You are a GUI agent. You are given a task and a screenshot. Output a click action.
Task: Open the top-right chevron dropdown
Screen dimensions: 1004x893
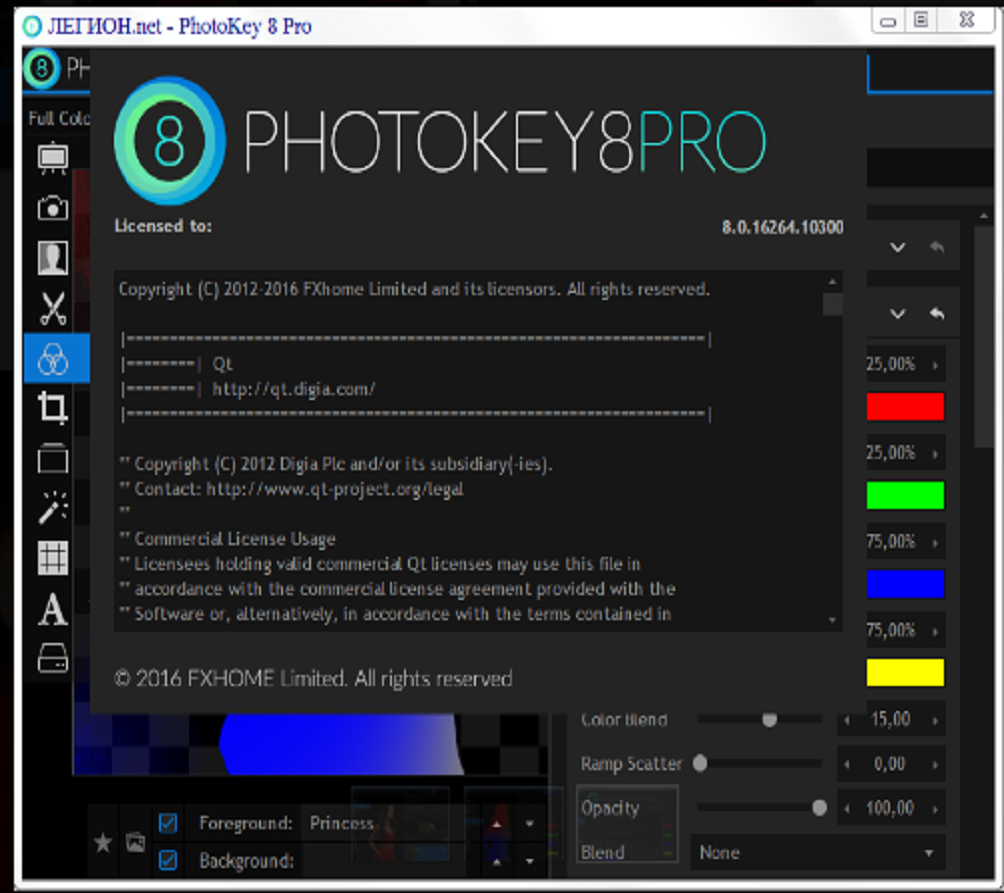pos(897,247)
